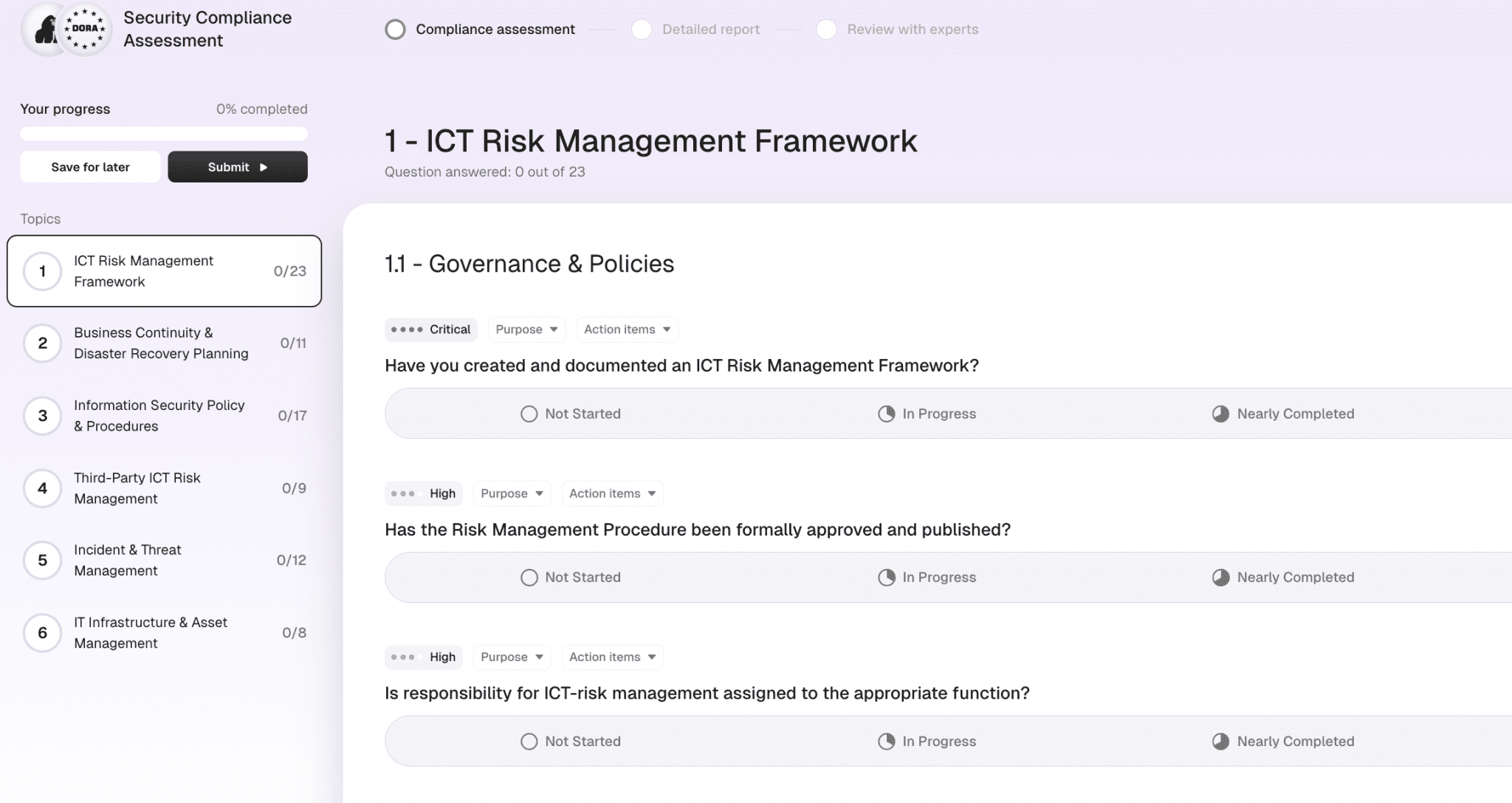Viewport: 1512px width, 803px height.
Task: Select Not Started for ICT Framework question
Action: pos(571,414)
